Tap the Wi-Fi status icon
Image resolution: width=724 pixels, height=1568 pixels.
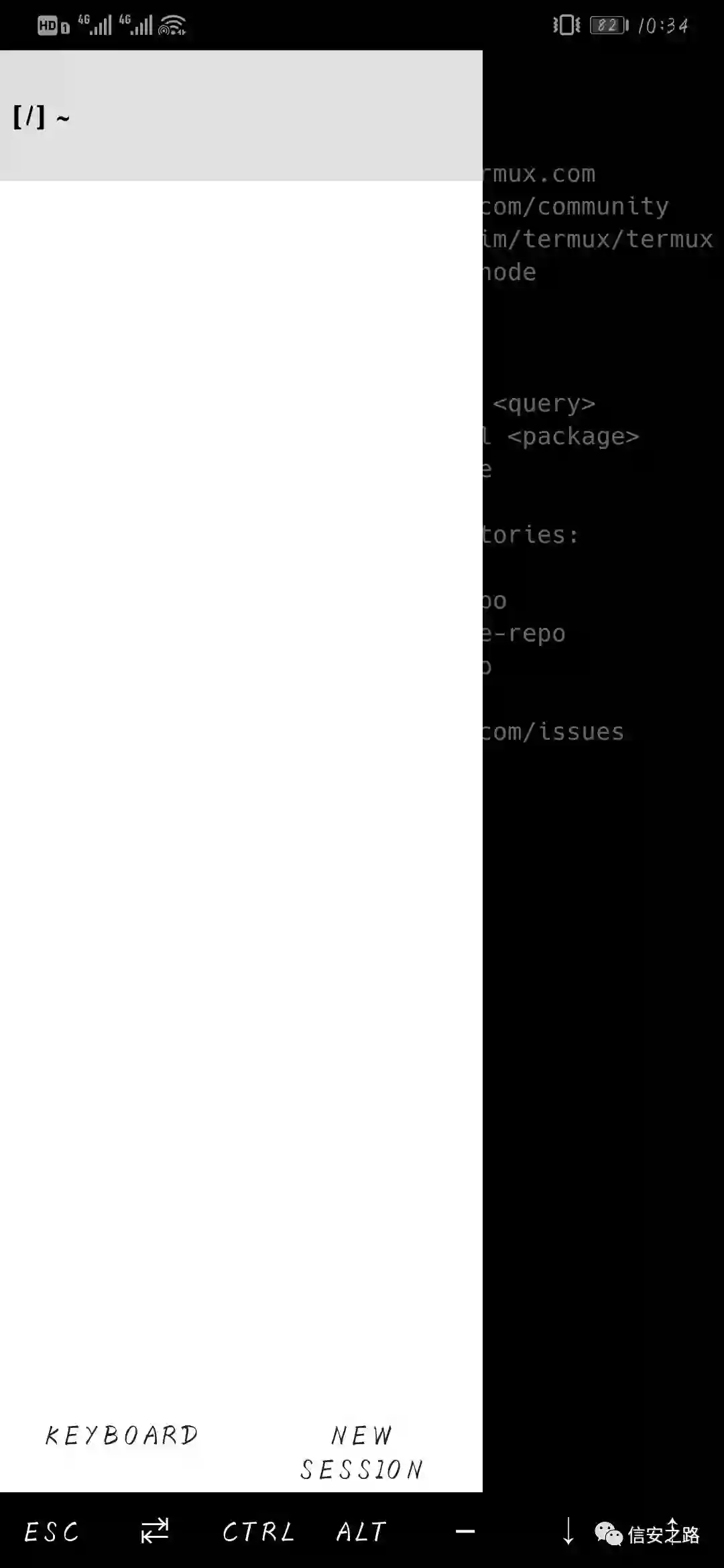click(x=172, y=25)
